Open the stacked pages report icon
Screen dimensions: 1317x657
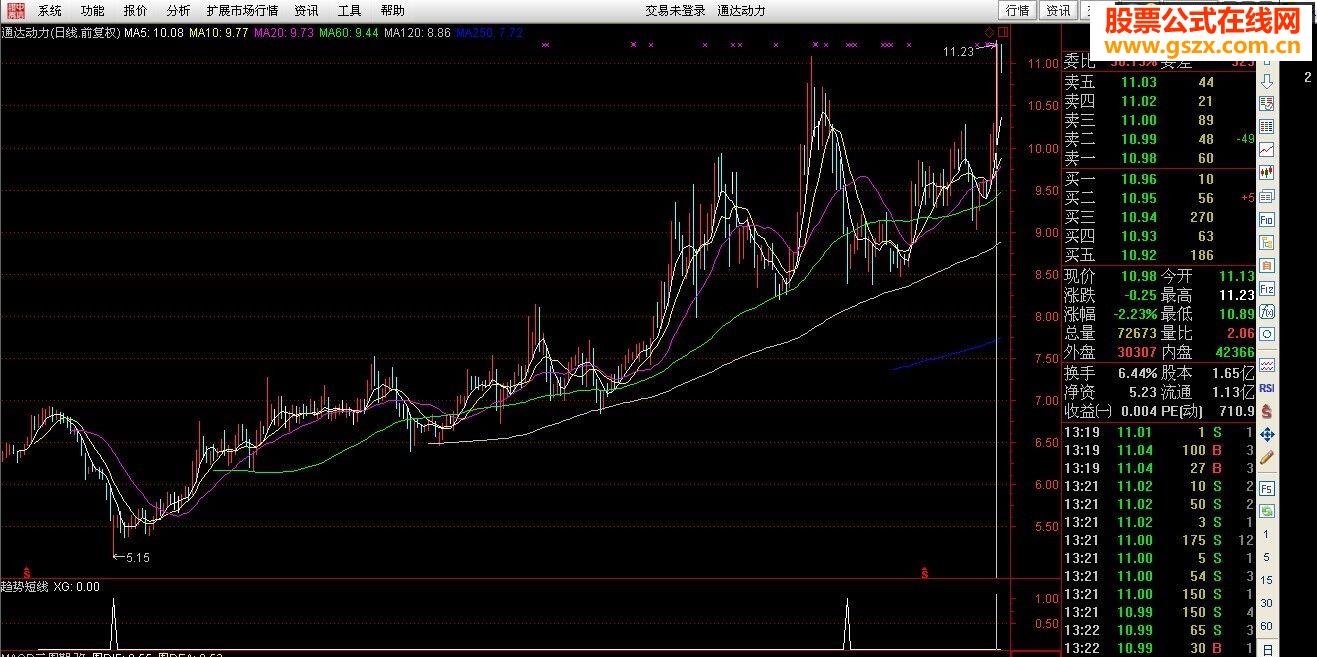[x=1267, y=196]
